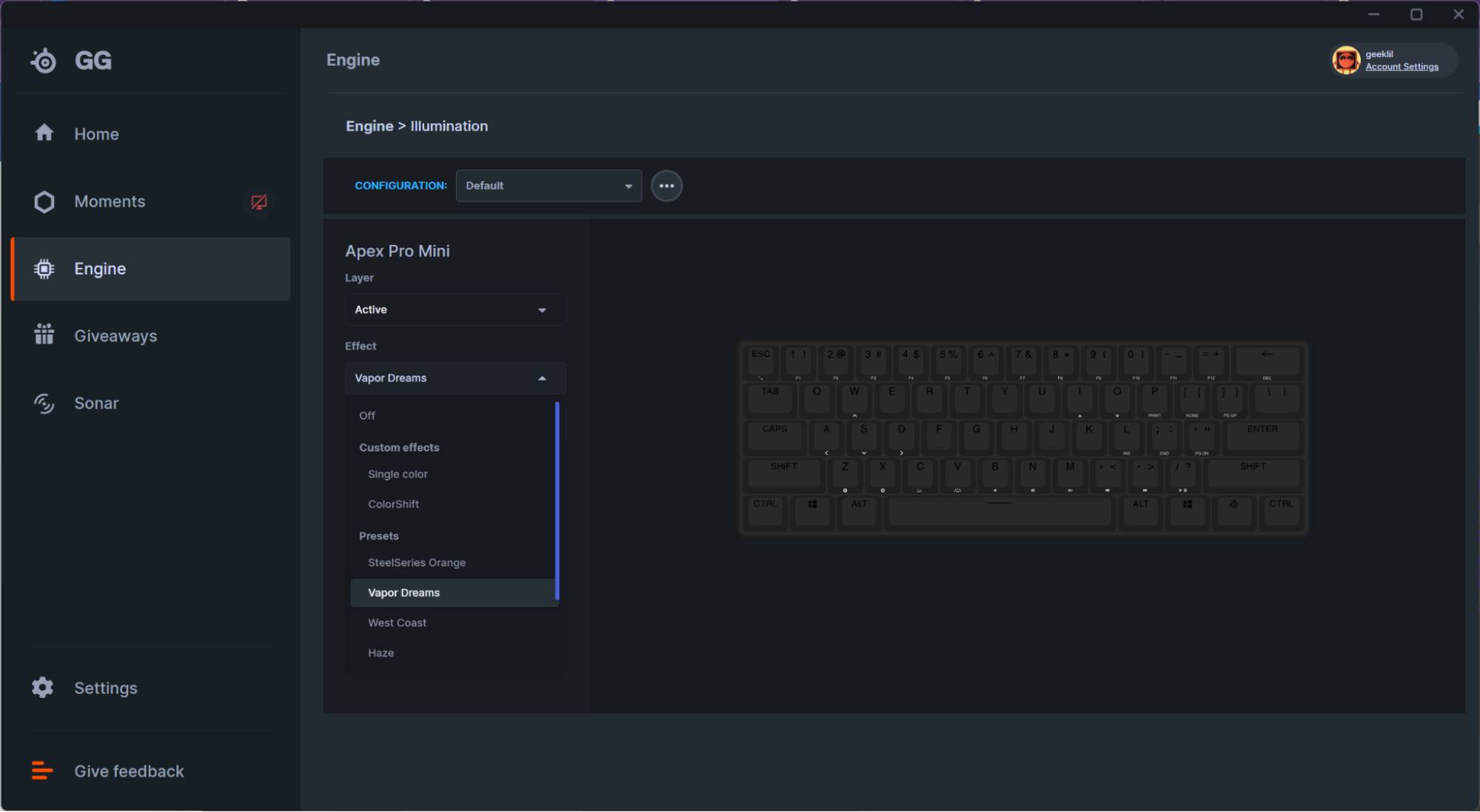Click the ENTER key on the keyboard preview

coord(1262,437)
